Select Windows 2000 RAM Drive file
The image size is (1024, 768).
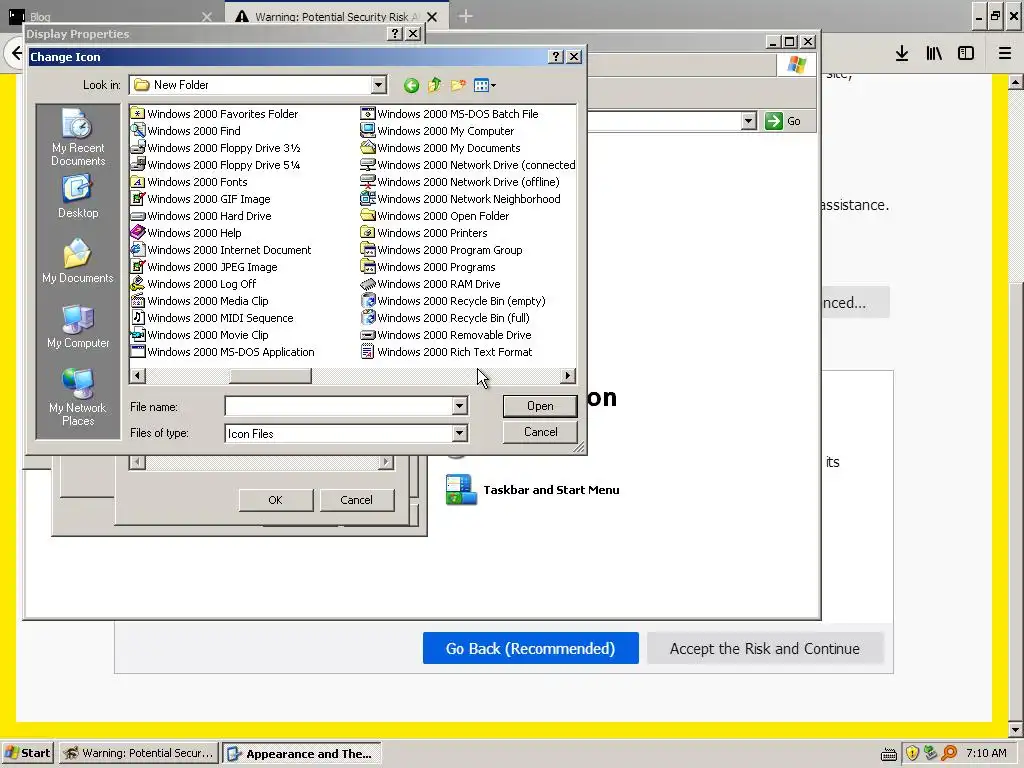(430, 283)
